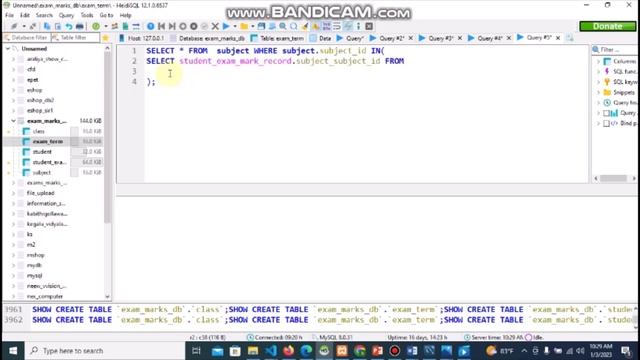The image size is (640, 360).
Task: Click the Windows Start button
Action: point(13,351)
